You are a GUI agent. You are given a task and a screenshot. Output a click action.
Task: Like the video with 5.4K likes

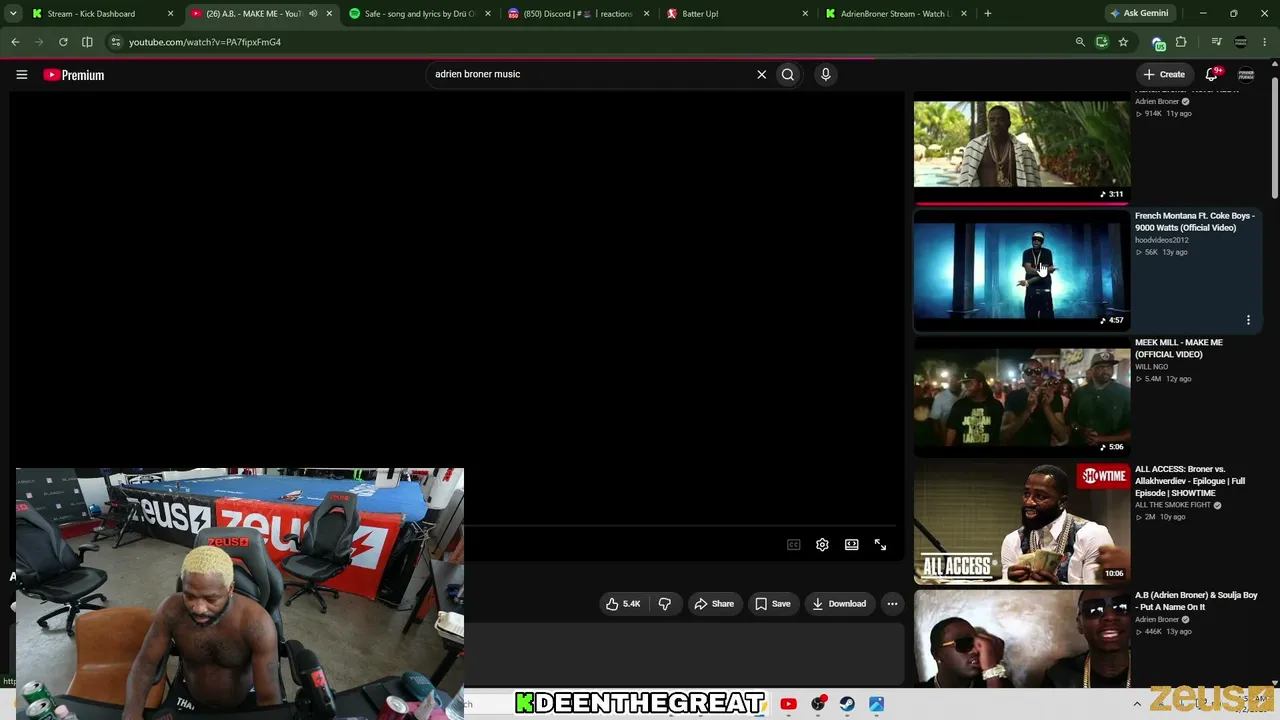623,604
